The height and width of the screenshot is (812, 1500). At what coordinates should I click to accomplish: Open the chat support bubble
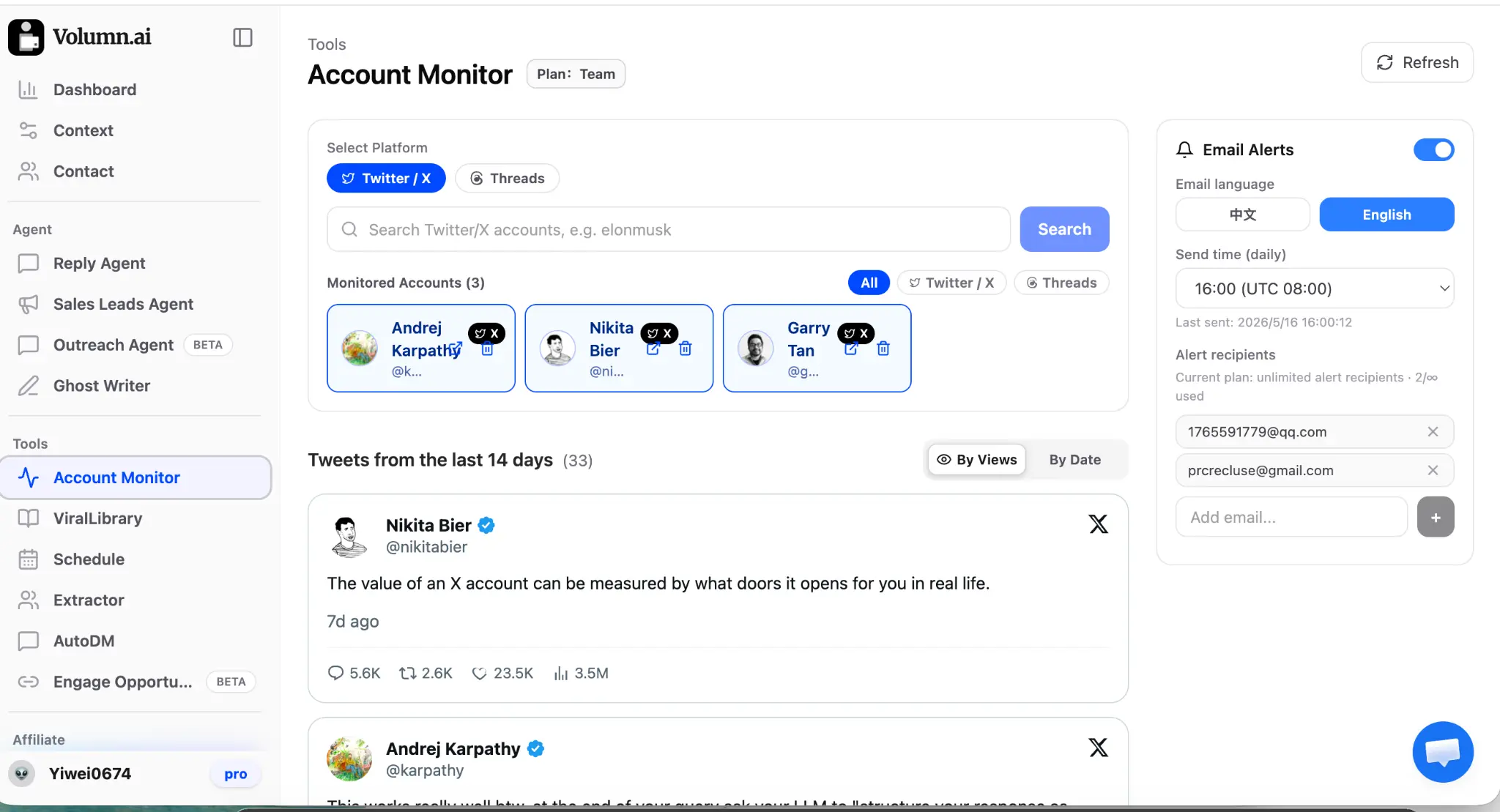1443,752
